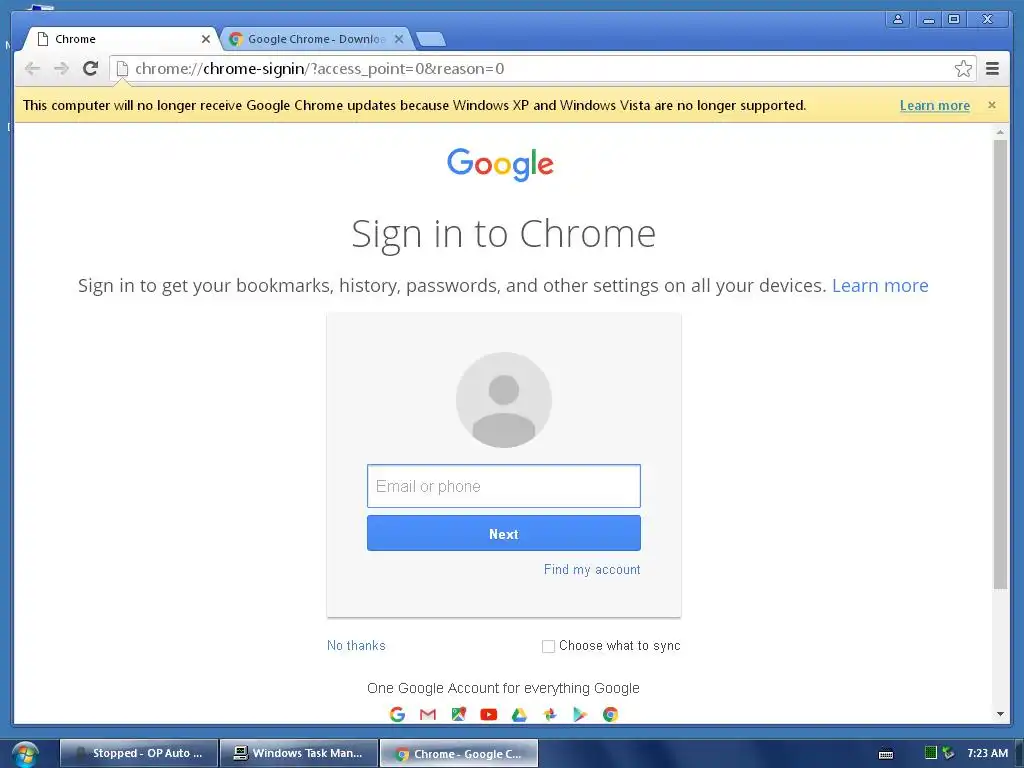
Task: Go forward using the browser forward arrow
Action: click(x=61, y=69)
